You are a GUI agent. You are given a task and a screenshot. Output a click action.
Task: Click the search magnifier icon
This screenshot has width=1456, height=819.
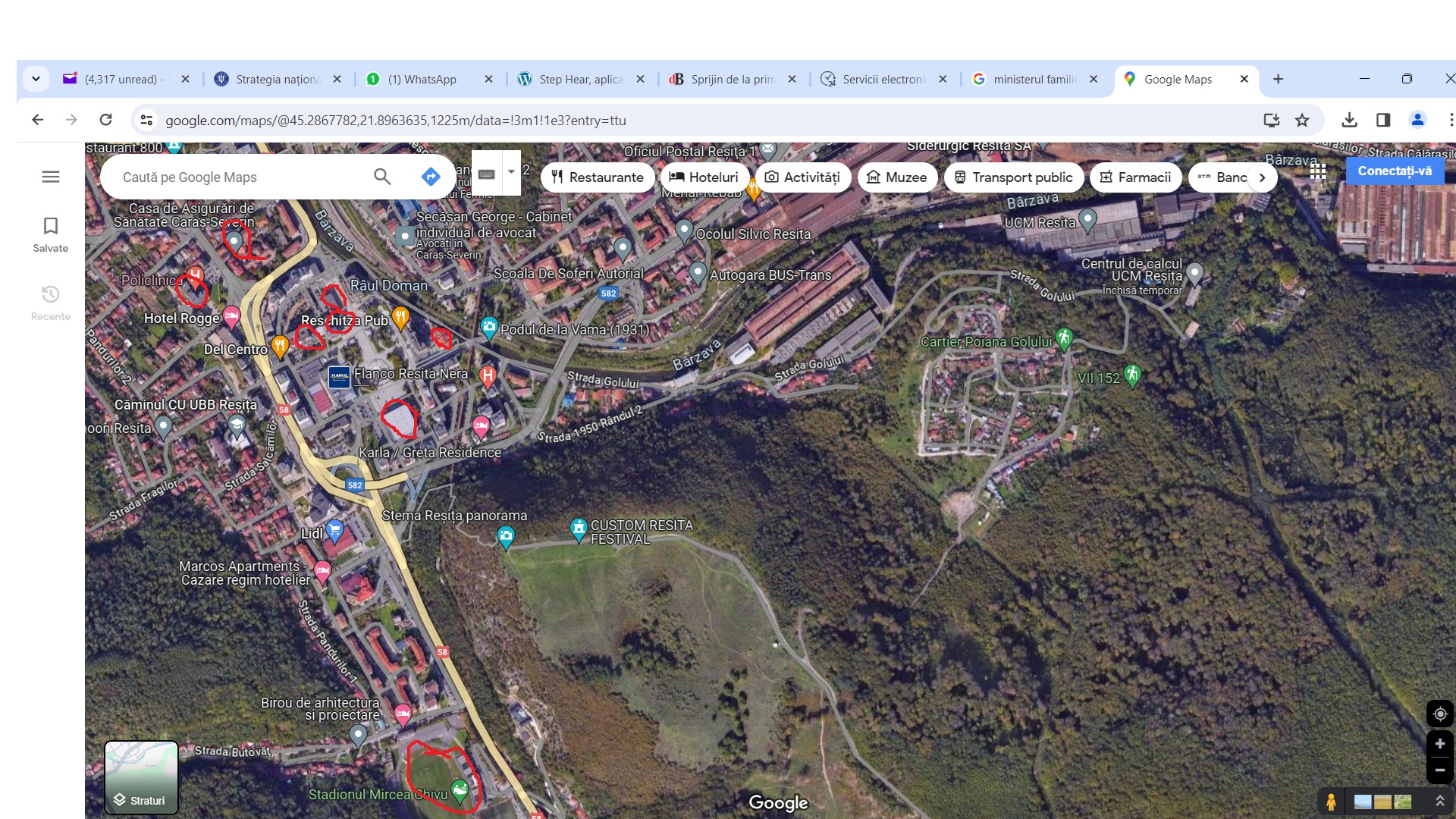point(382,177)
